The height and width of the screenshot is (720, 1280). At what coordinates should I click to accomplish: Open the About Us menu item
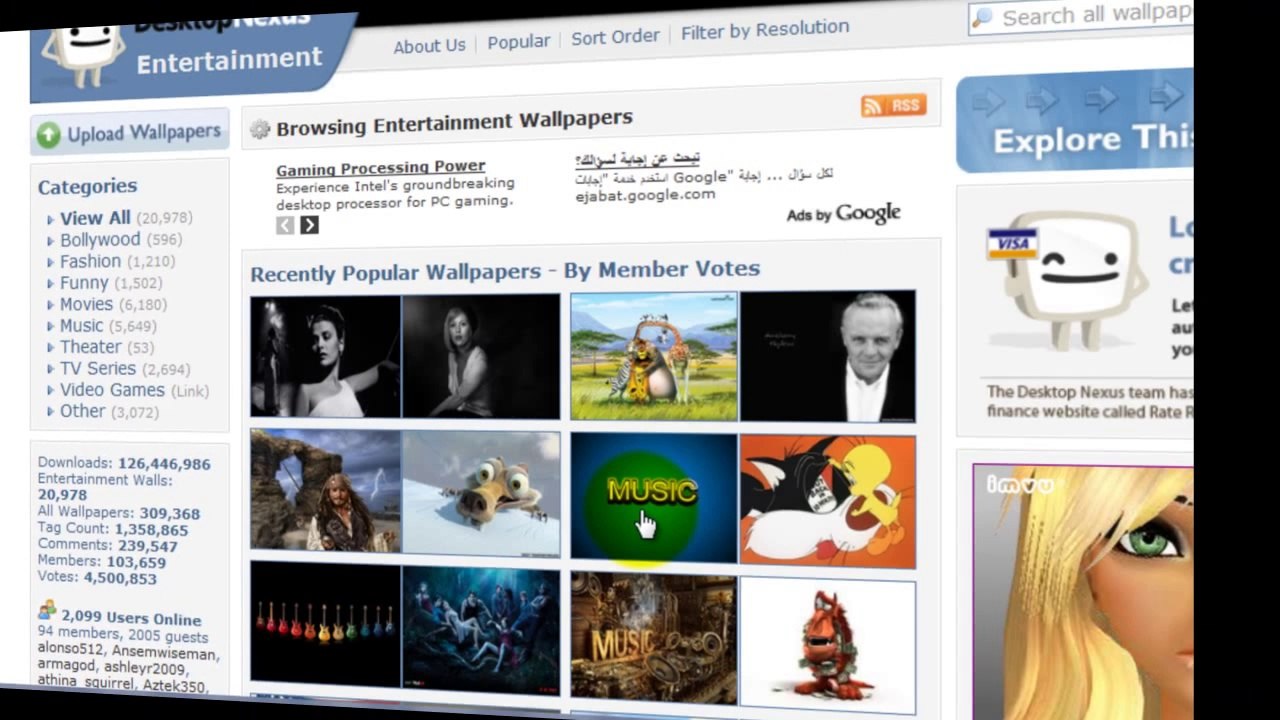tap(429, 46)
